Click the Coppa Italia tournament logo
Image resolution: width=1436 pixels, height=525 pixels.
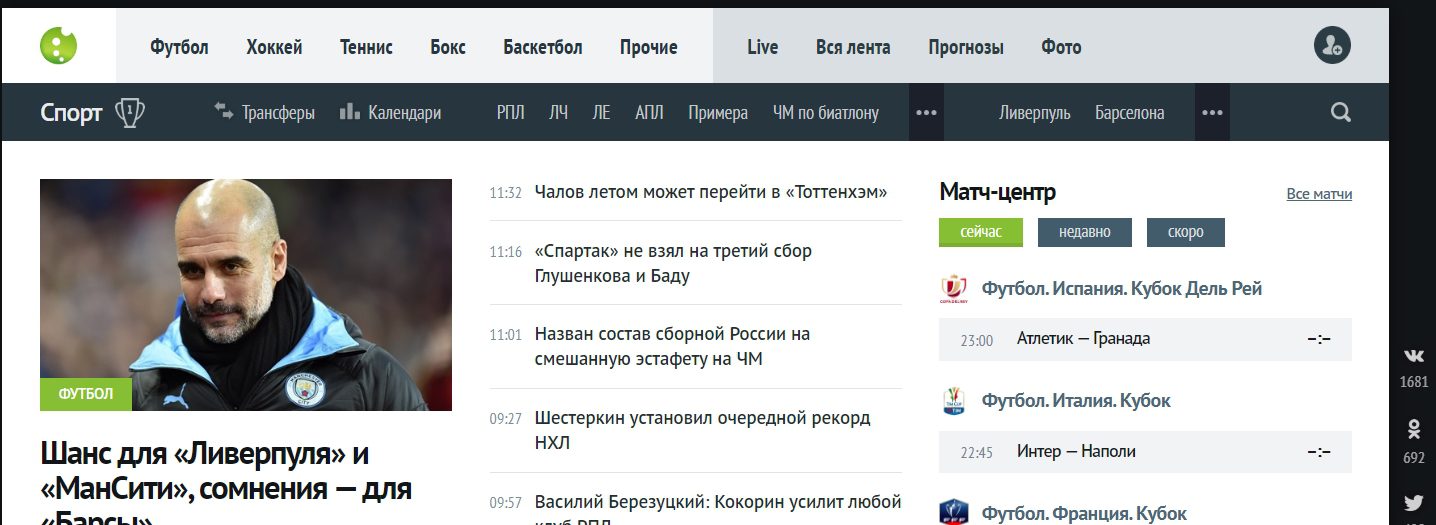coord(954,400)
